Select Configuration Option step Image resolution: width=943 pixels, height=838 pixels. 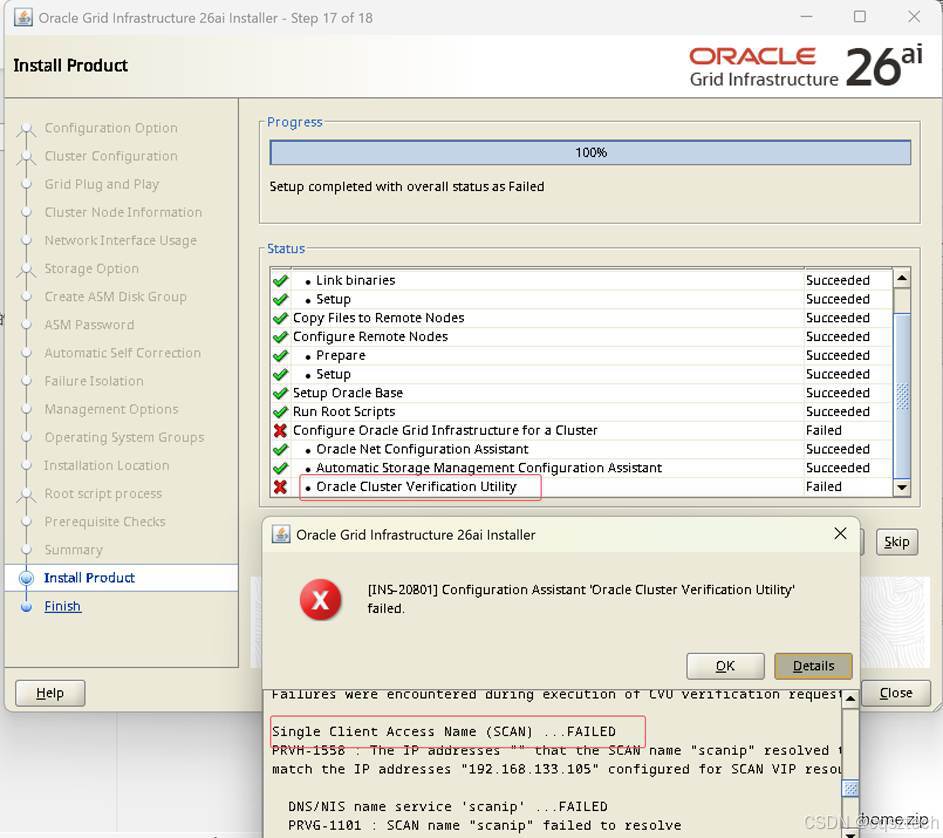point(111,128)
